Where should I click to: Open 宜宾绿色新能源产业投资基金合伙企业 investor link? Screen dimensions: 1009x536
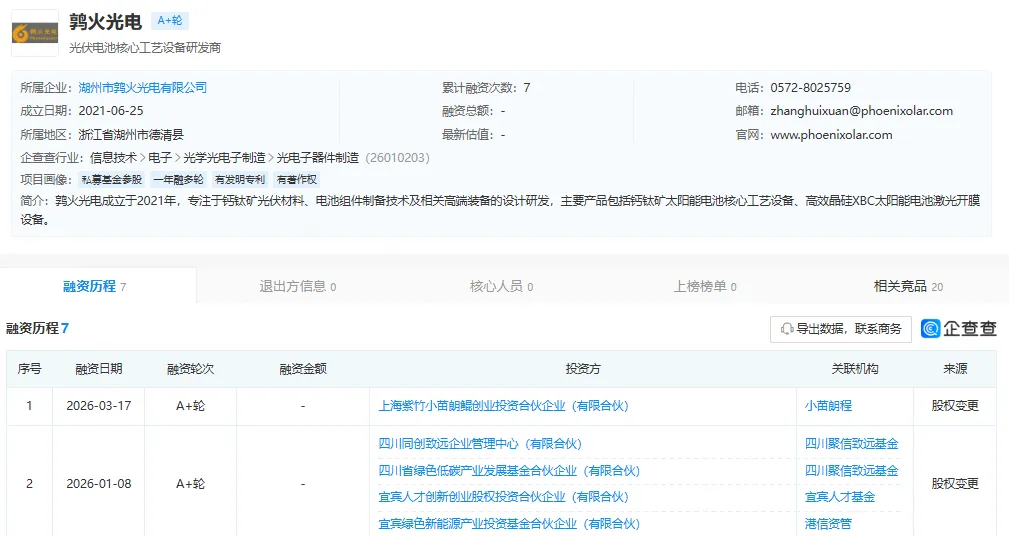point(509,524)
